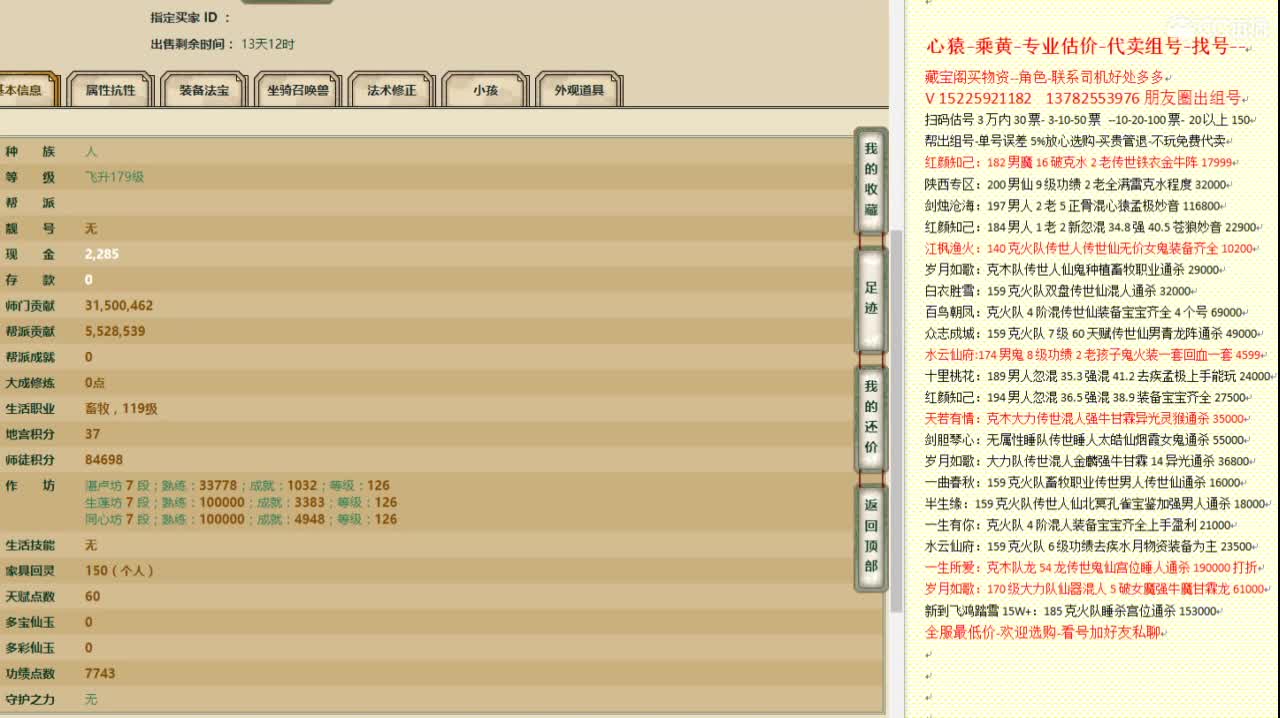Click the 藏宝阁买物资 line in document
Screen dimensions: 1280x718
pos(1046,77)
